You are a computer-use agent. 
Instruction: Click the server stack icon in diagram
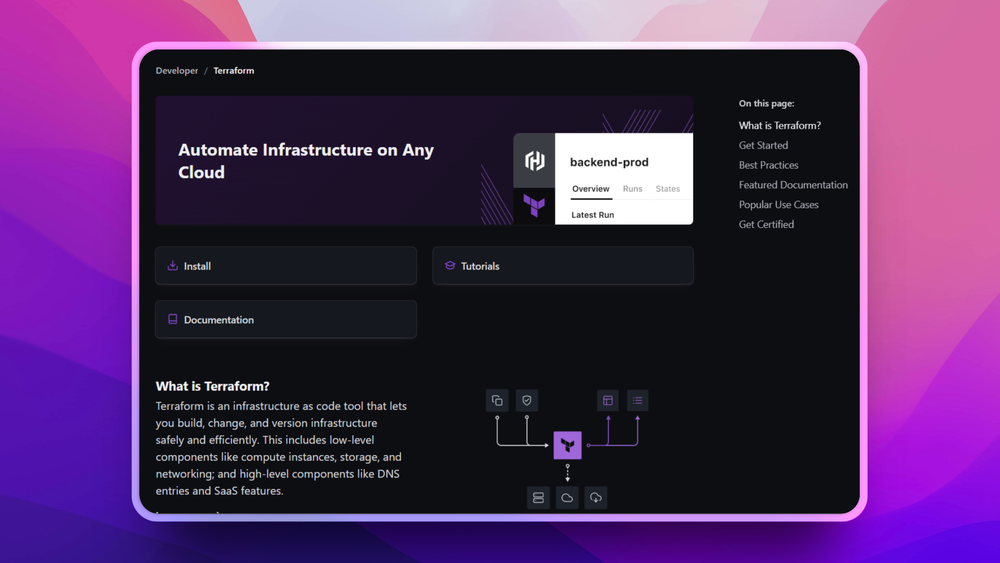(538, 498)
